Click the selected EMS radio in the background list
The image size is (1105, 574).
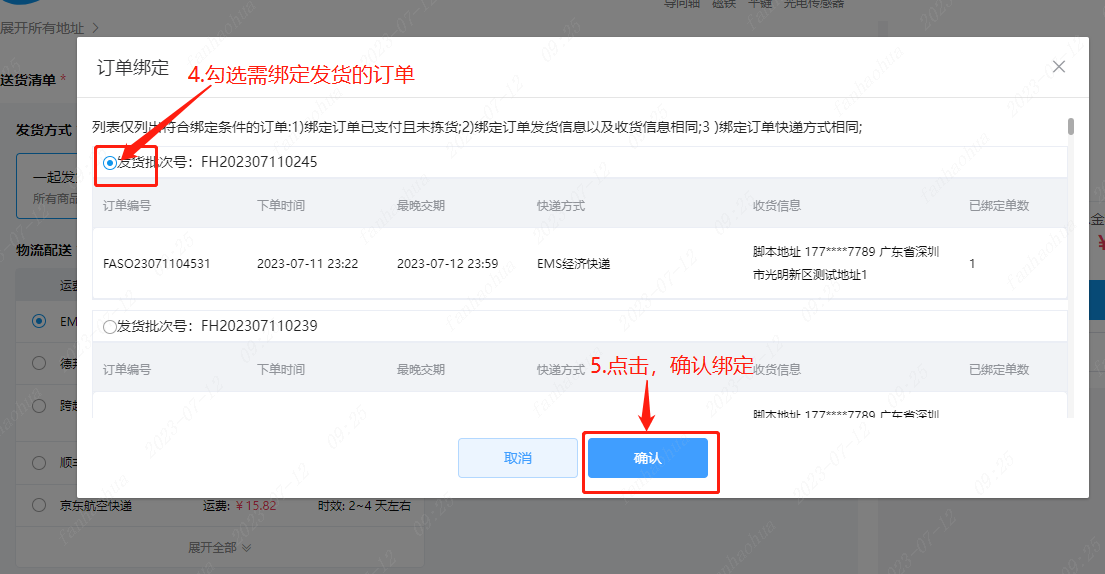[x=39, y=321]
